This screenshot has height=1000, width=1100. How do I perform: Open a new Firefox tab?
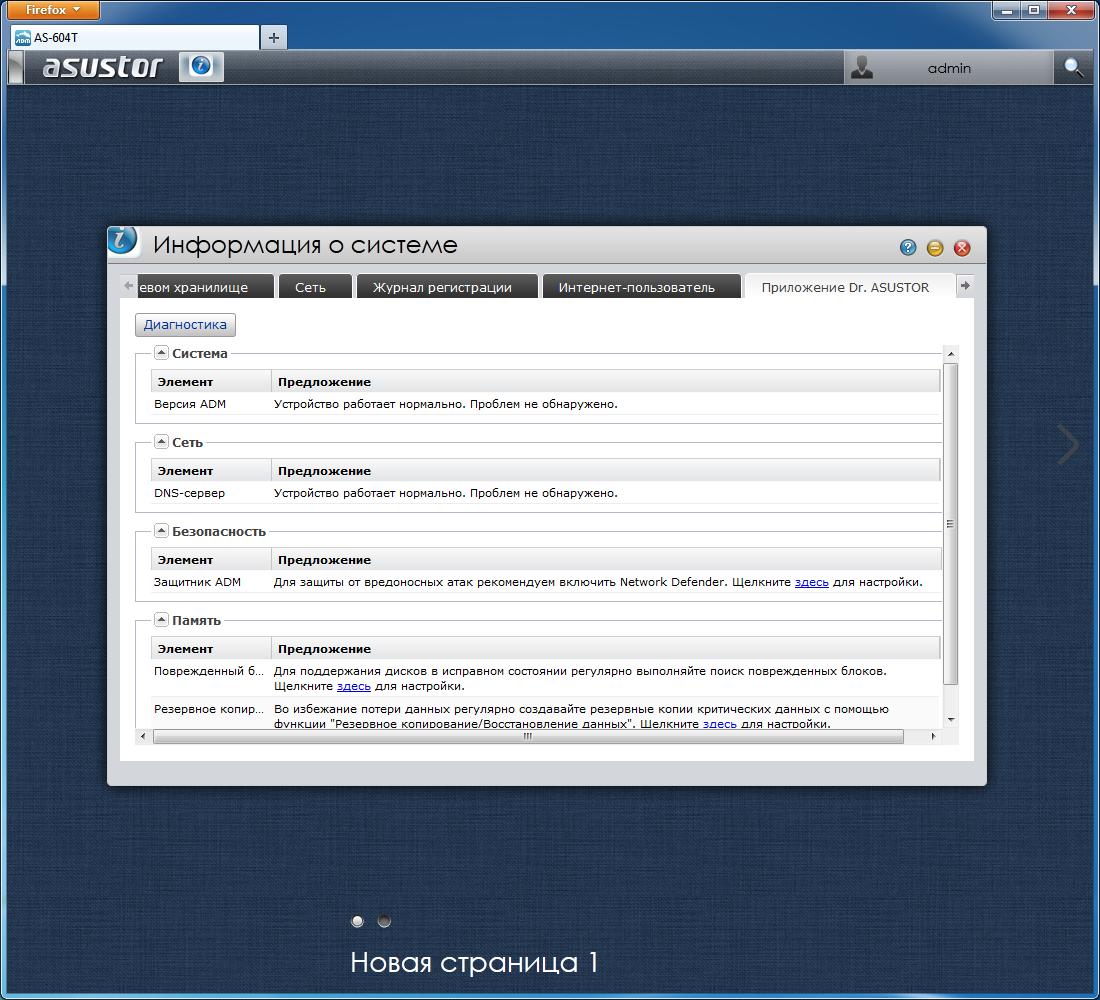click(274, 37)
